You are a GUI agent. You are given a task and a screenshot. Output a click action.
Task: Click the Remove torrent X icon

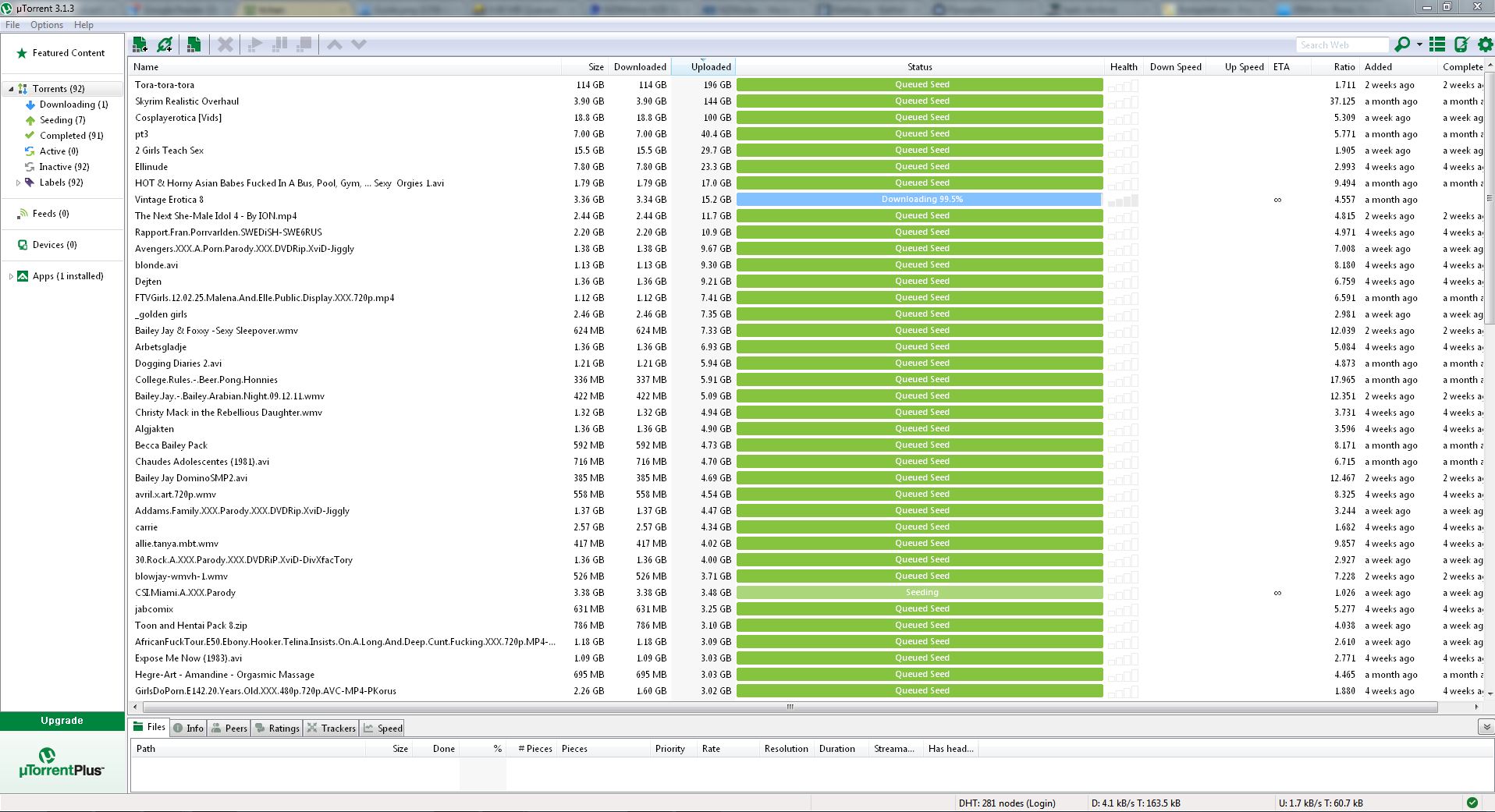pyautogui.click(x=225, y=44)
